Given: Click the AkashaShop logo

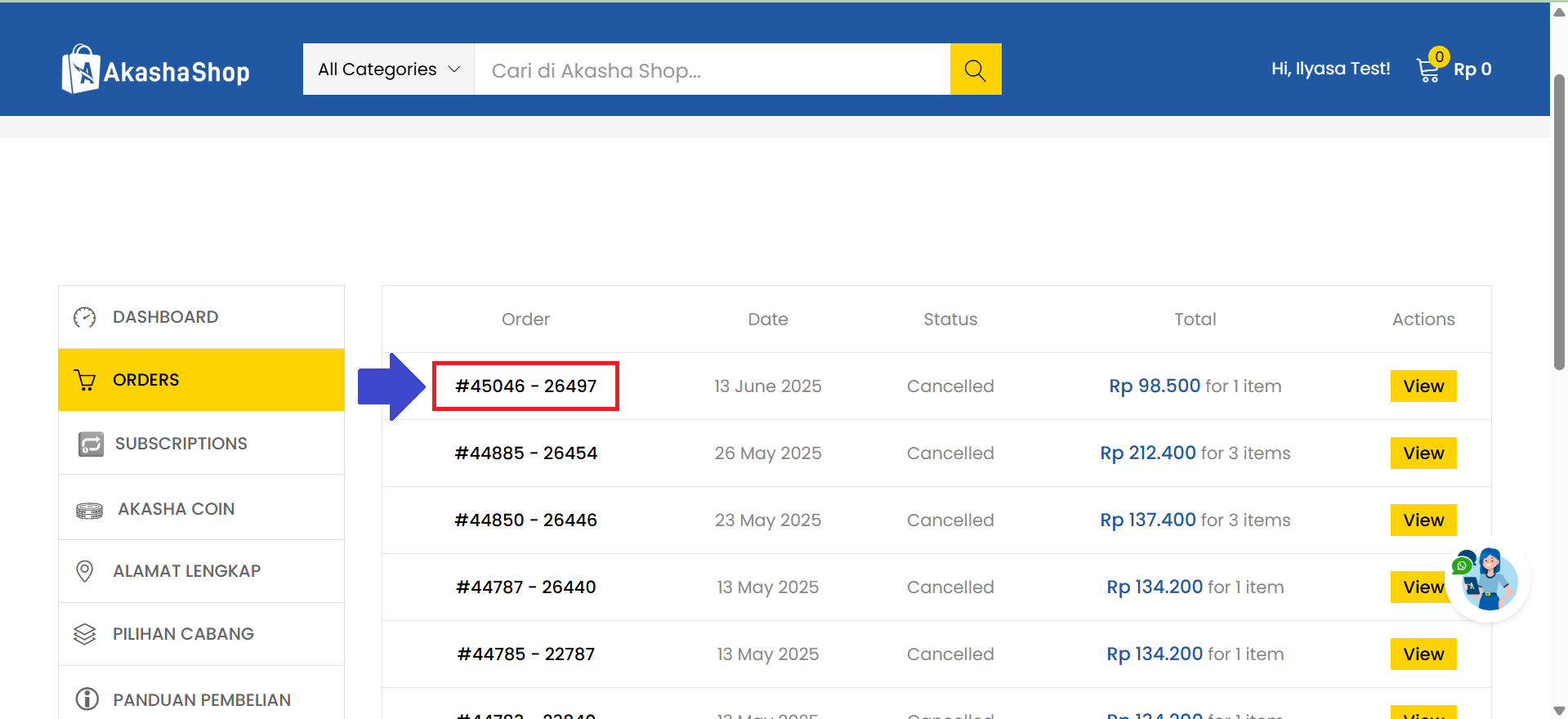Looking at the screenshot, I should tap(156, 69).
